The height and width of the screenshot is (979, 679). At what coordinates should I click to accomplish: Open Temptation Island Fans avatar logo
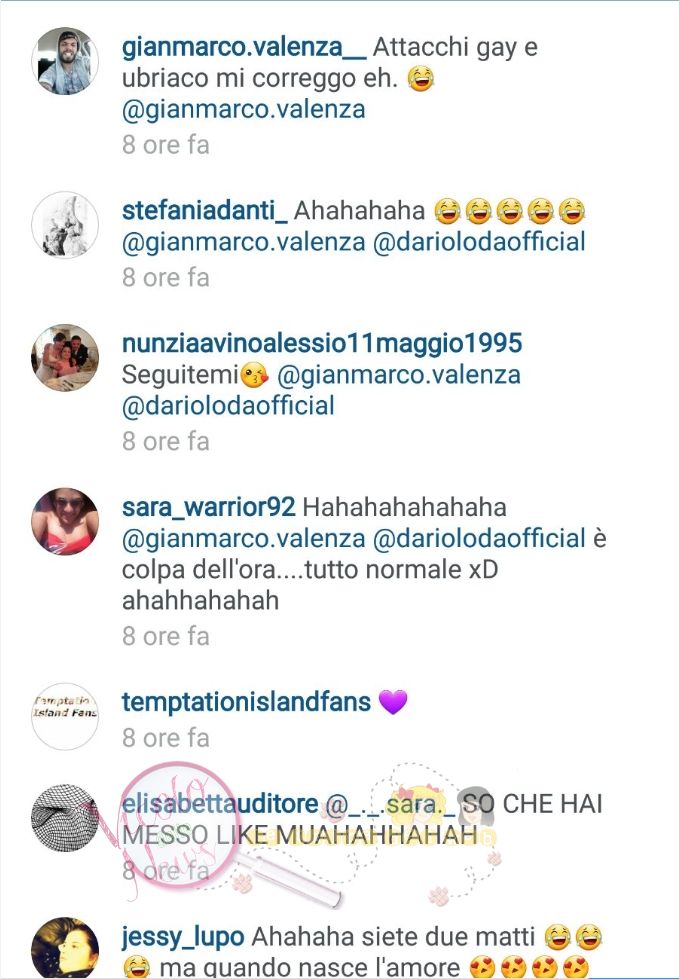pyautogui.click(x=65, y=716)
